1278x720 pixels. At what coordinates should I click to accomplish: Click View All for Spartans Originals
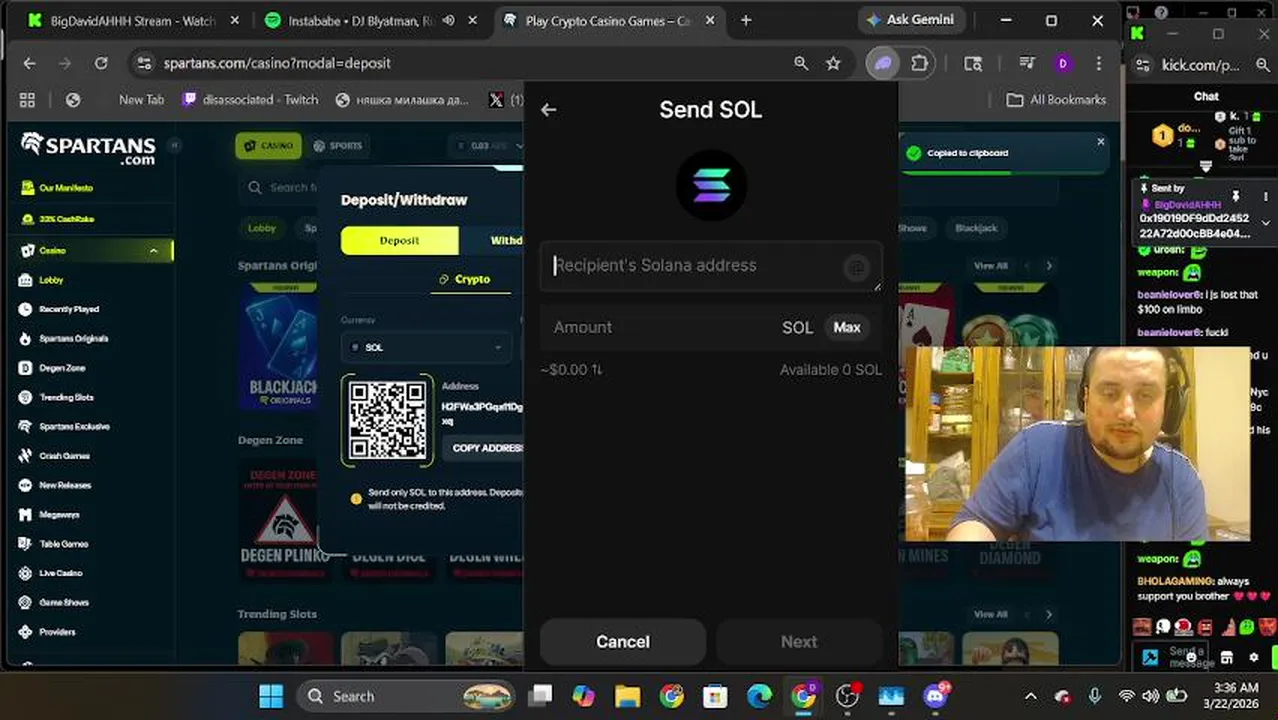tap(991, 266)
